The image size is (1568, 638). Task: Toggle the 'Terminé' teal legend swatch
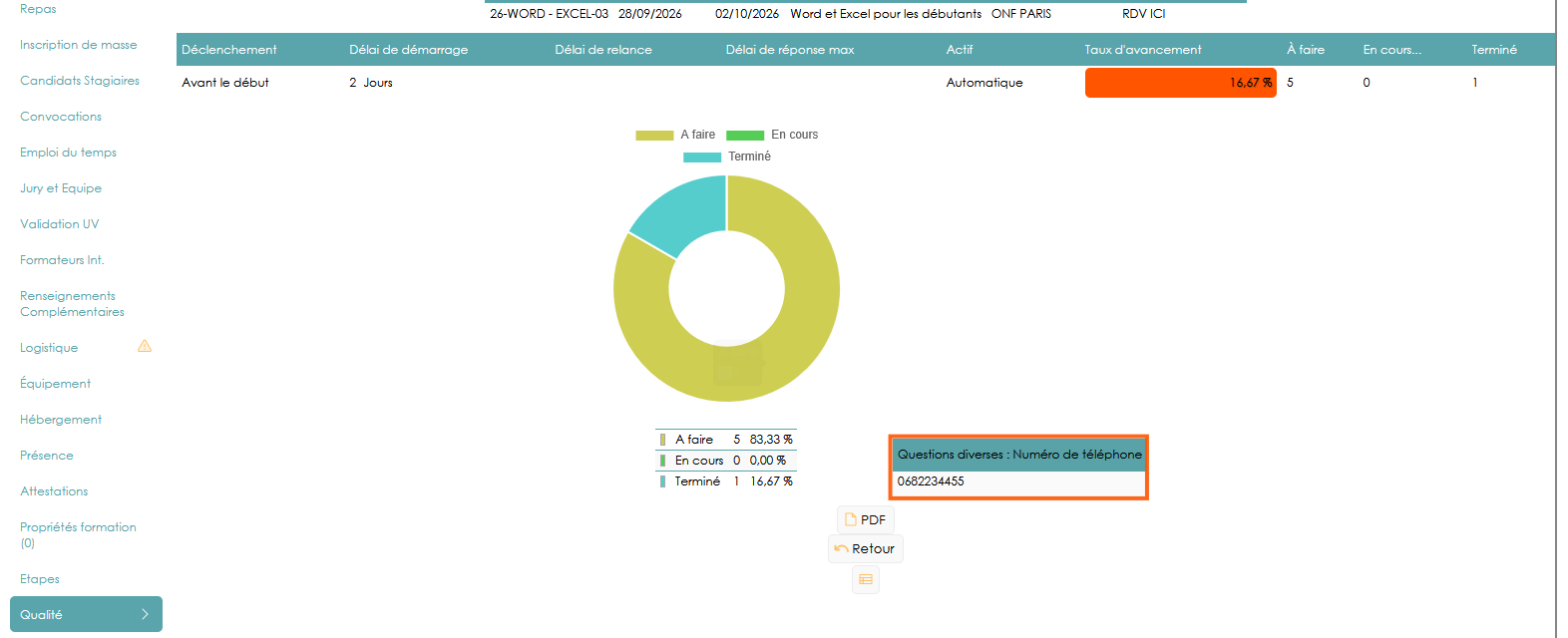click(702, 157)
